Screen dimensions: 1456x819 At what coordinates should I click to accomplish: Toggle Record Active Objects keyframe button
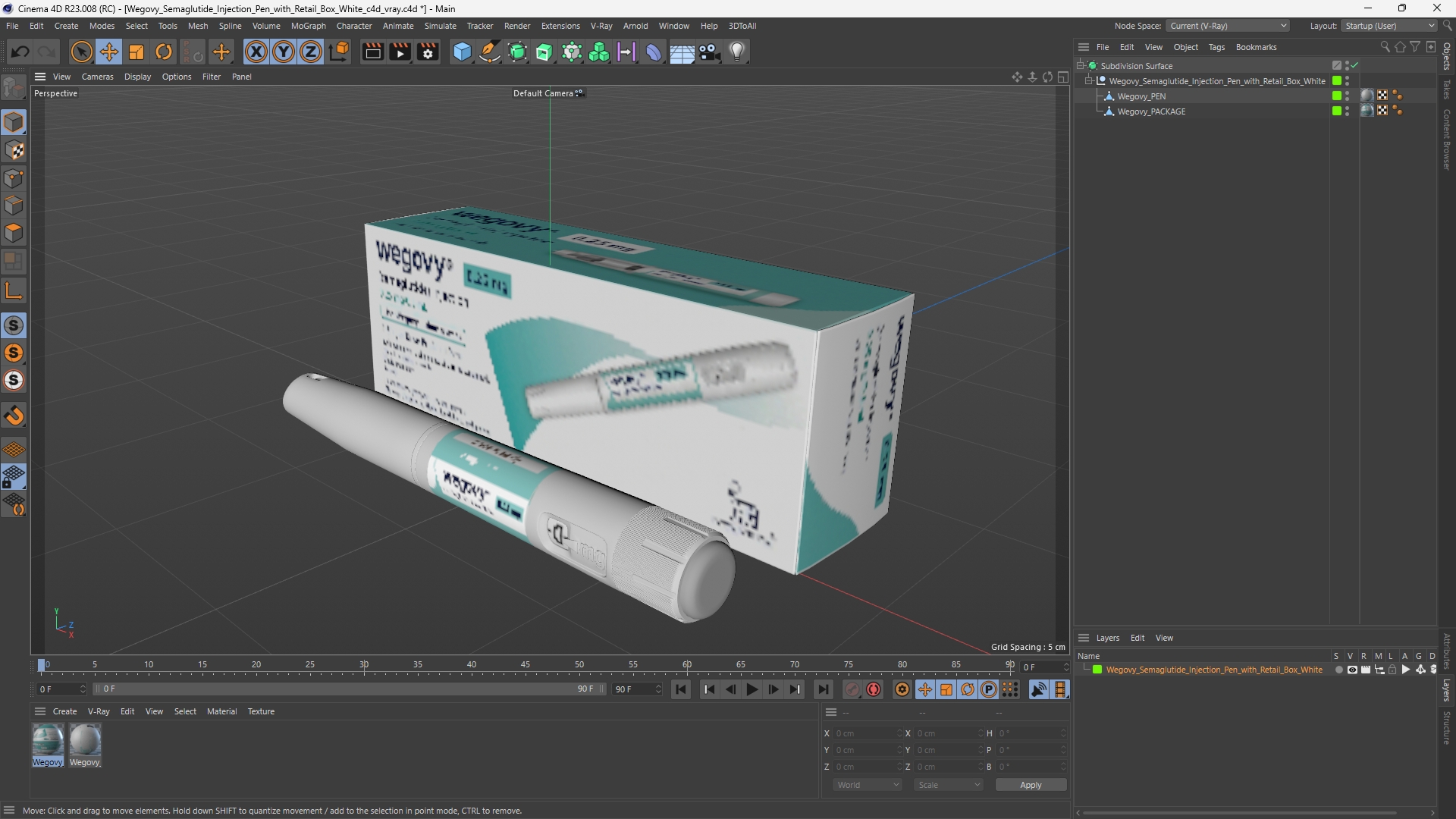[x=852, y=689]
